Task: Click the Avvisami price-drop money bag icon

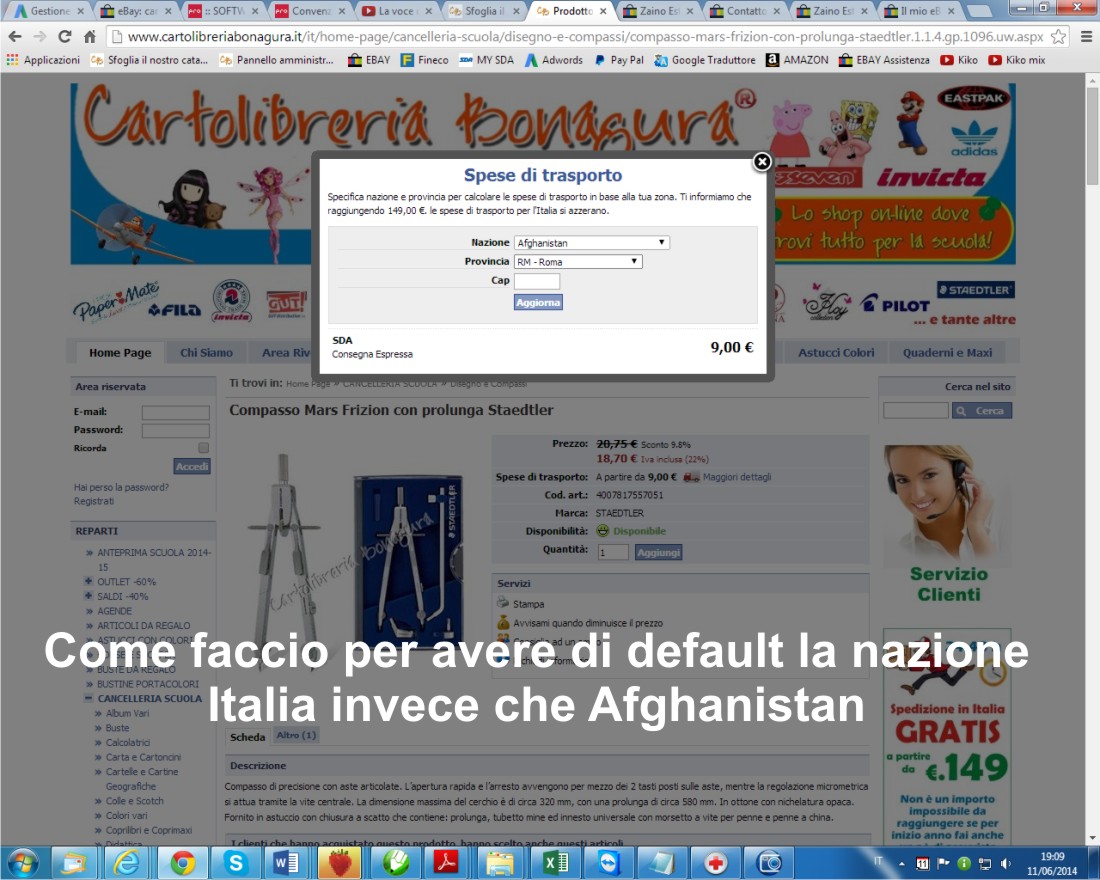Action: (503, 622)
